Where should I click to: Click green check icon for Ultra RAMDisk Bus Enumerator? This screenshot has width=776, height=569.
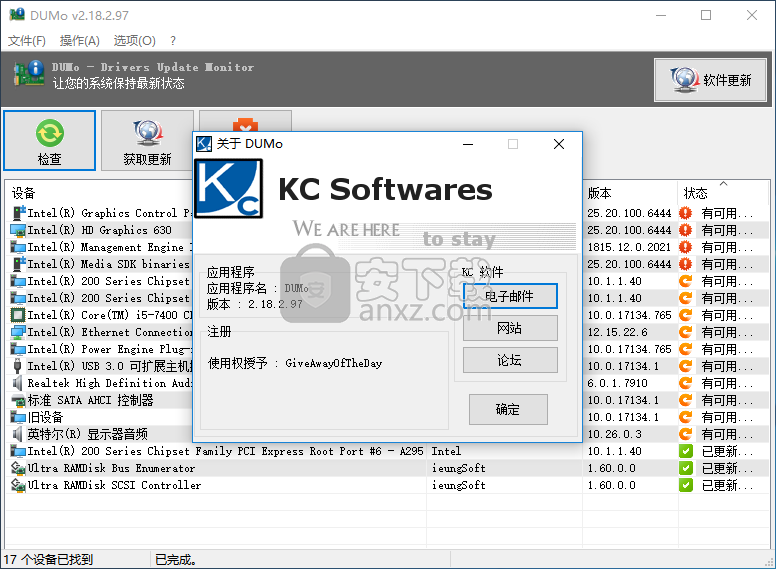(685, 468)
